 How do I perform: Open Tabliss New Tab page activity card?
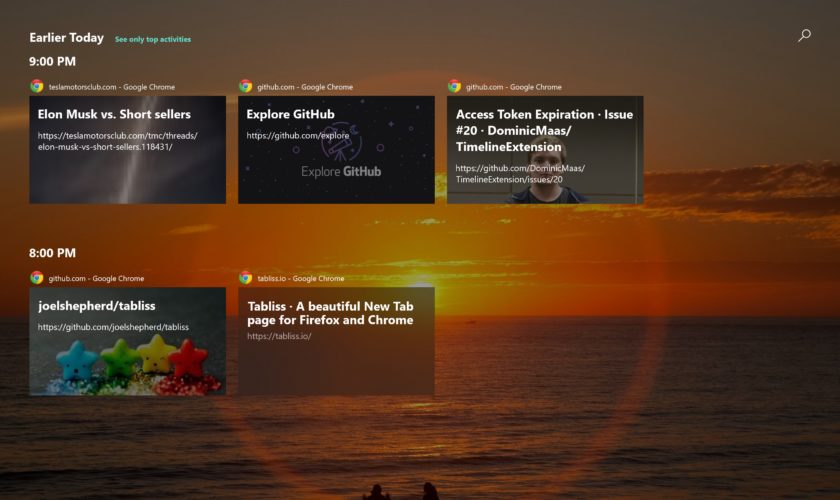click(336, 341)
